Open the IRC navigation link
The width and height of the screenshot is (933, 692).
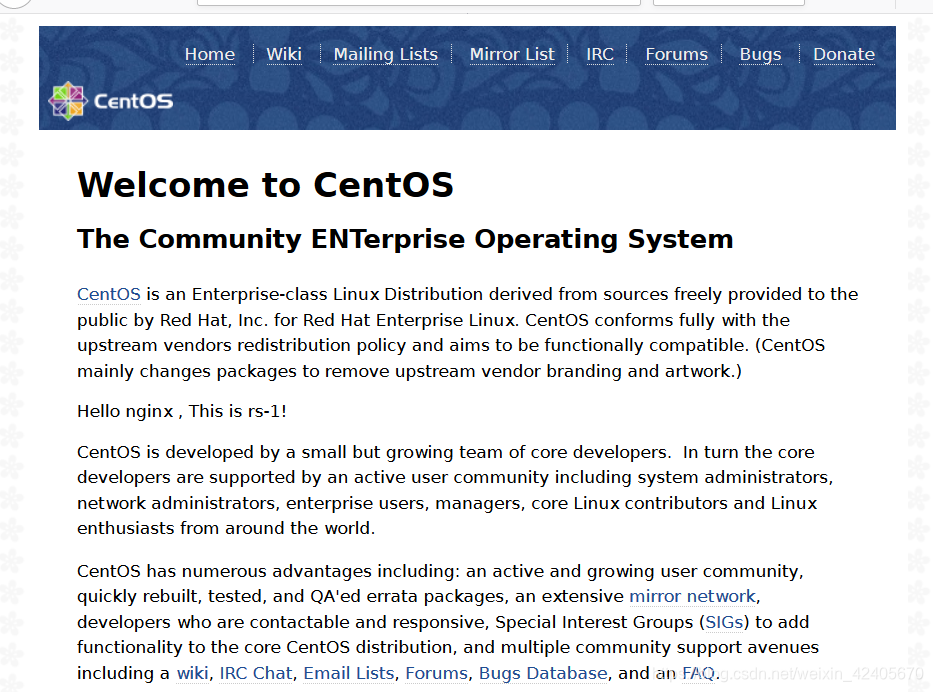tap(600, 54)
